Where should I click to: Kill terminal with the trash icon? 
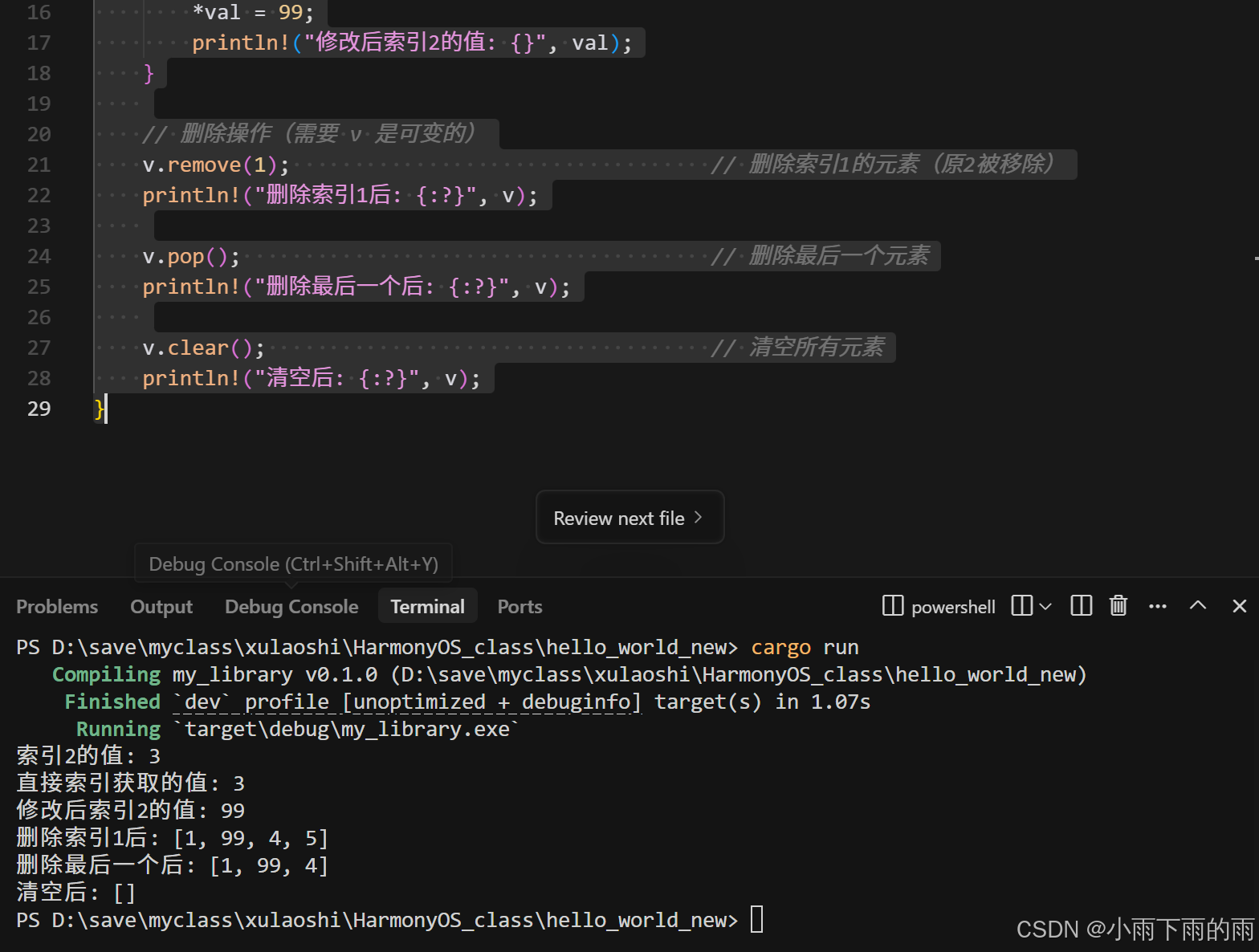[1118, 606]
